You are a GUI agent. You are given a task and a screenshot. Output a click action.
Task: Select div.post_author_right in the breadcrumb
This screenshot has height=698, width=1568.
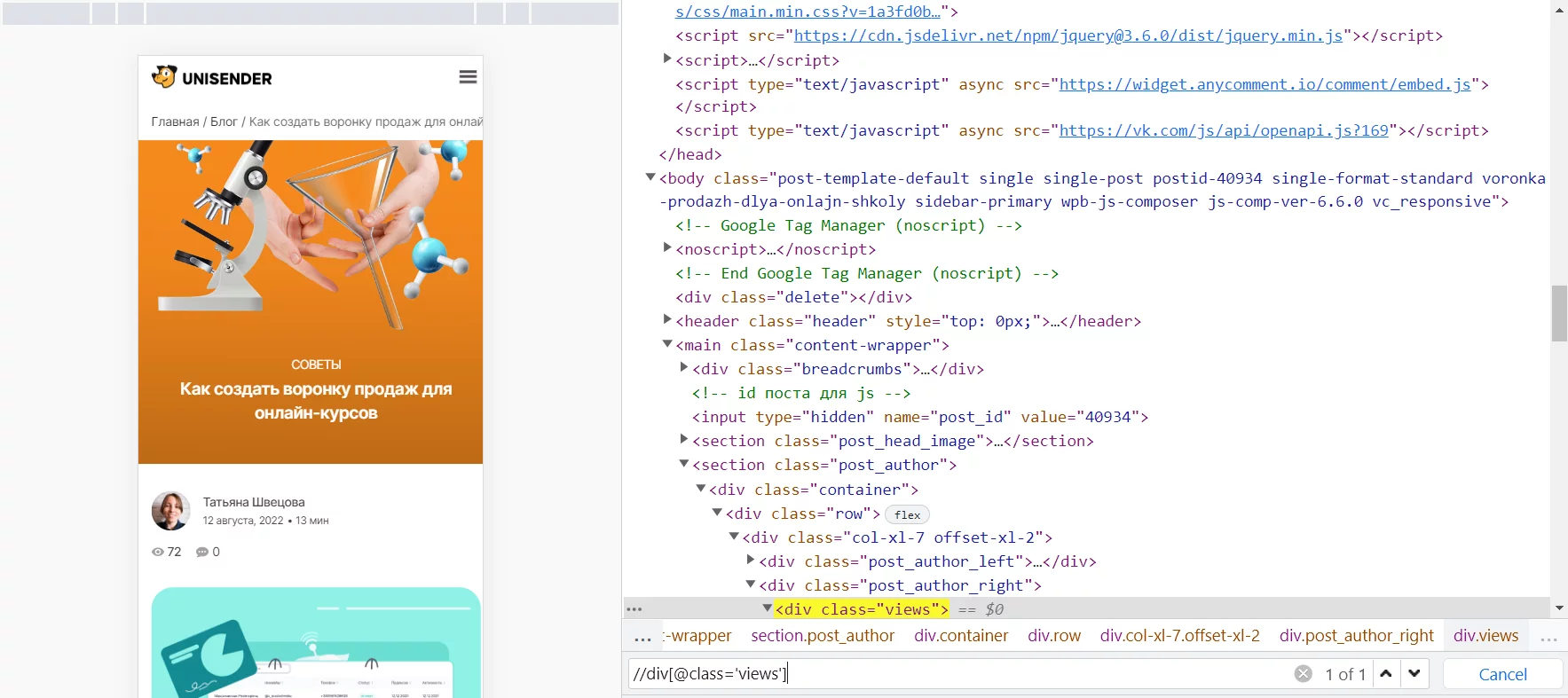(1356, 636)
